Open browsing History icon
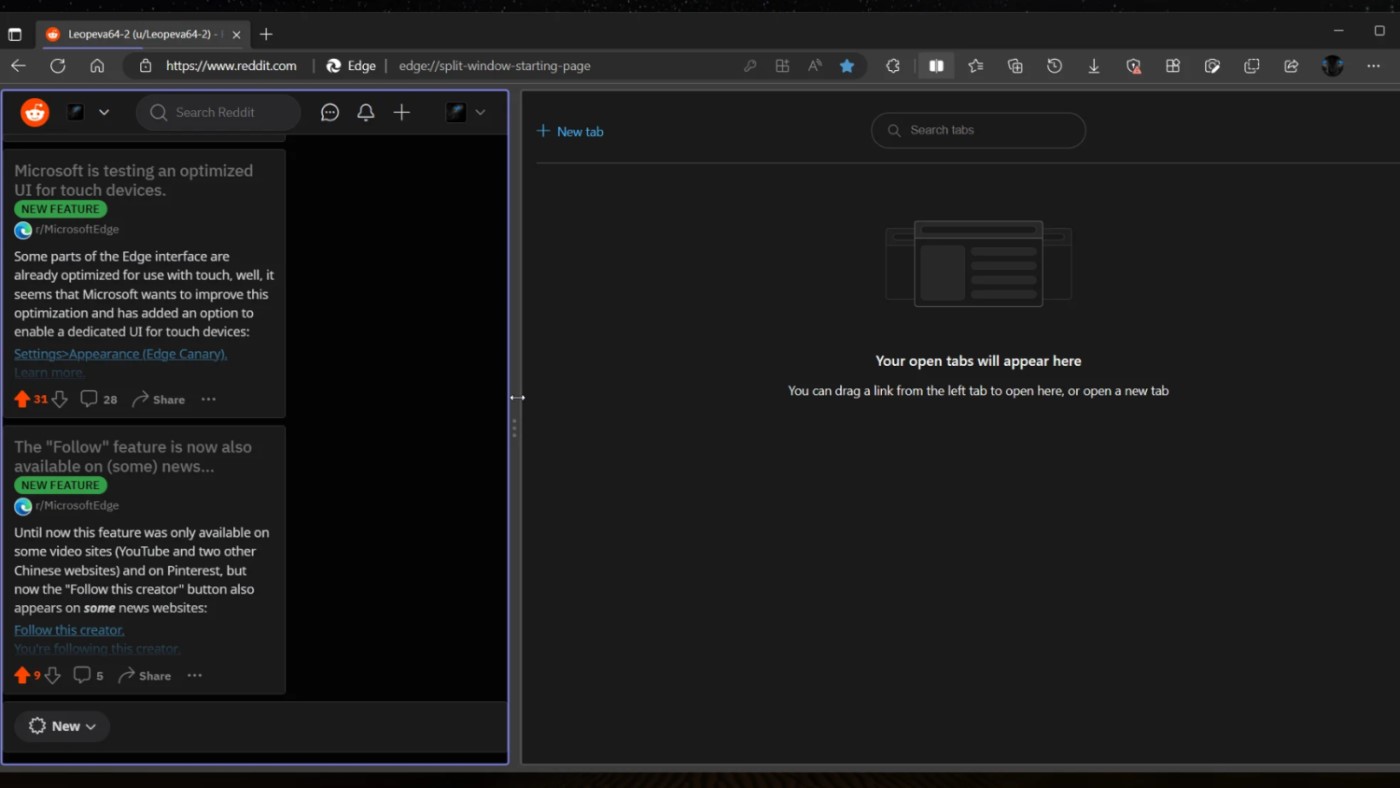 coord(1054,66)
